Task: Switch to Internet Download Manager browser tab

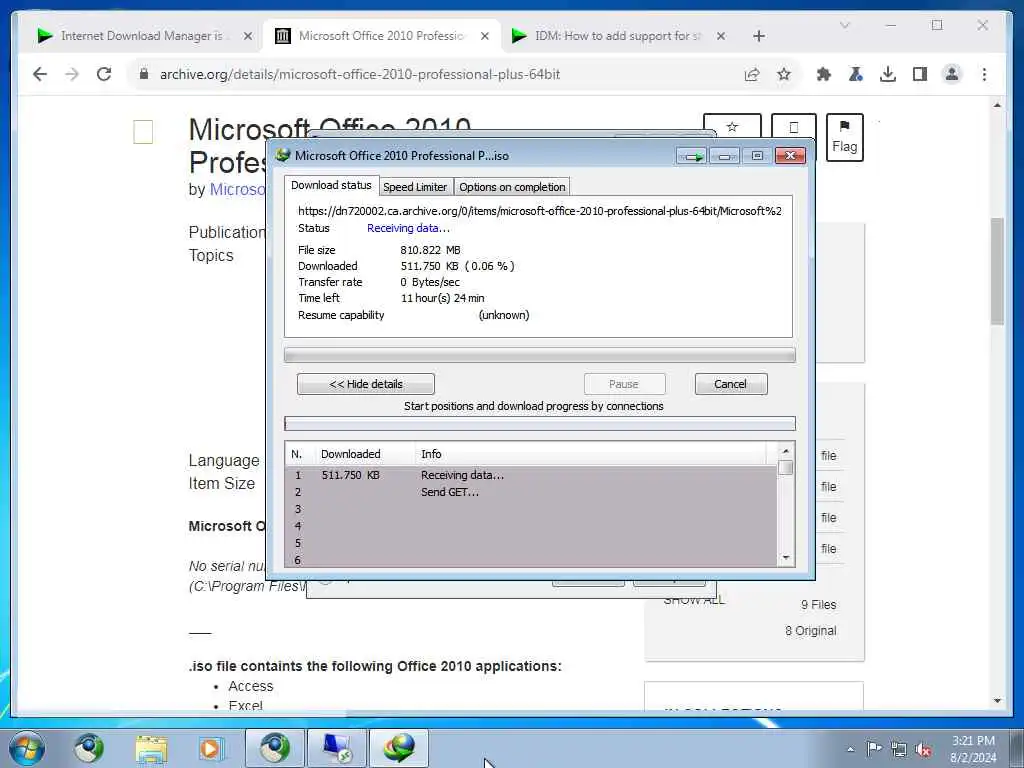Action: click(x=140, y=36)
